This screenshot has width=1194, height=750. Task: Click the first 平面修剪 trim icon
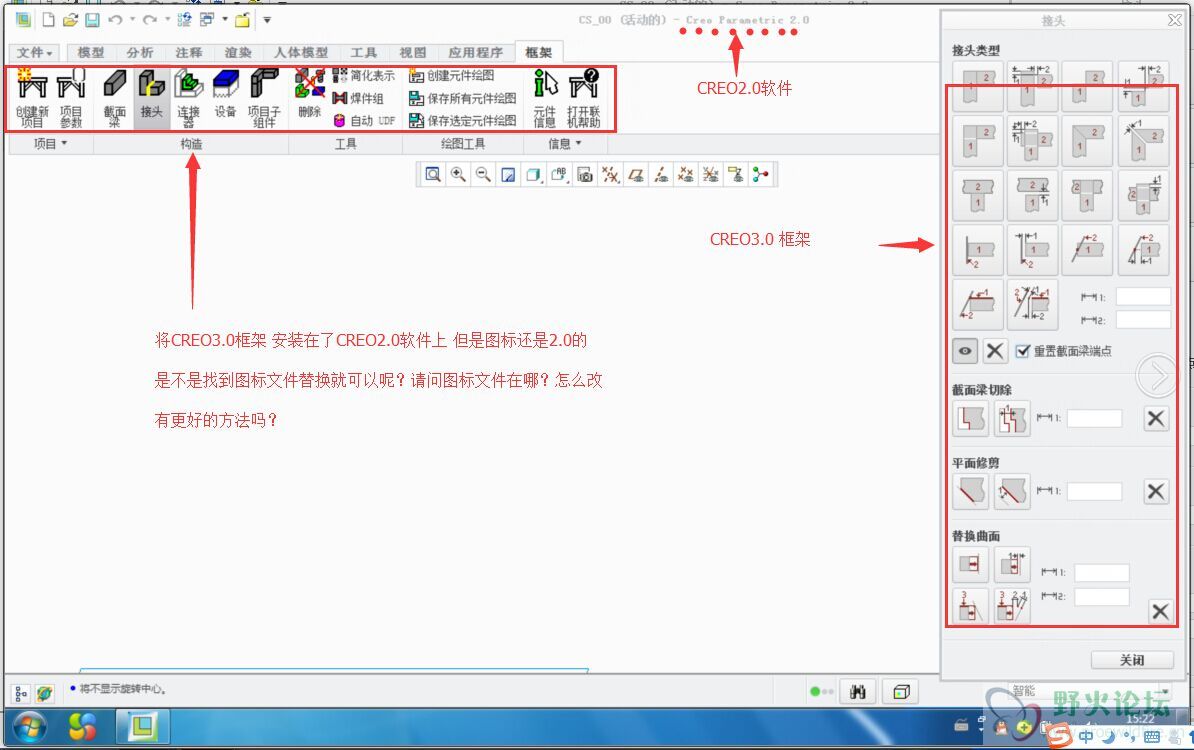coord(971,492)
